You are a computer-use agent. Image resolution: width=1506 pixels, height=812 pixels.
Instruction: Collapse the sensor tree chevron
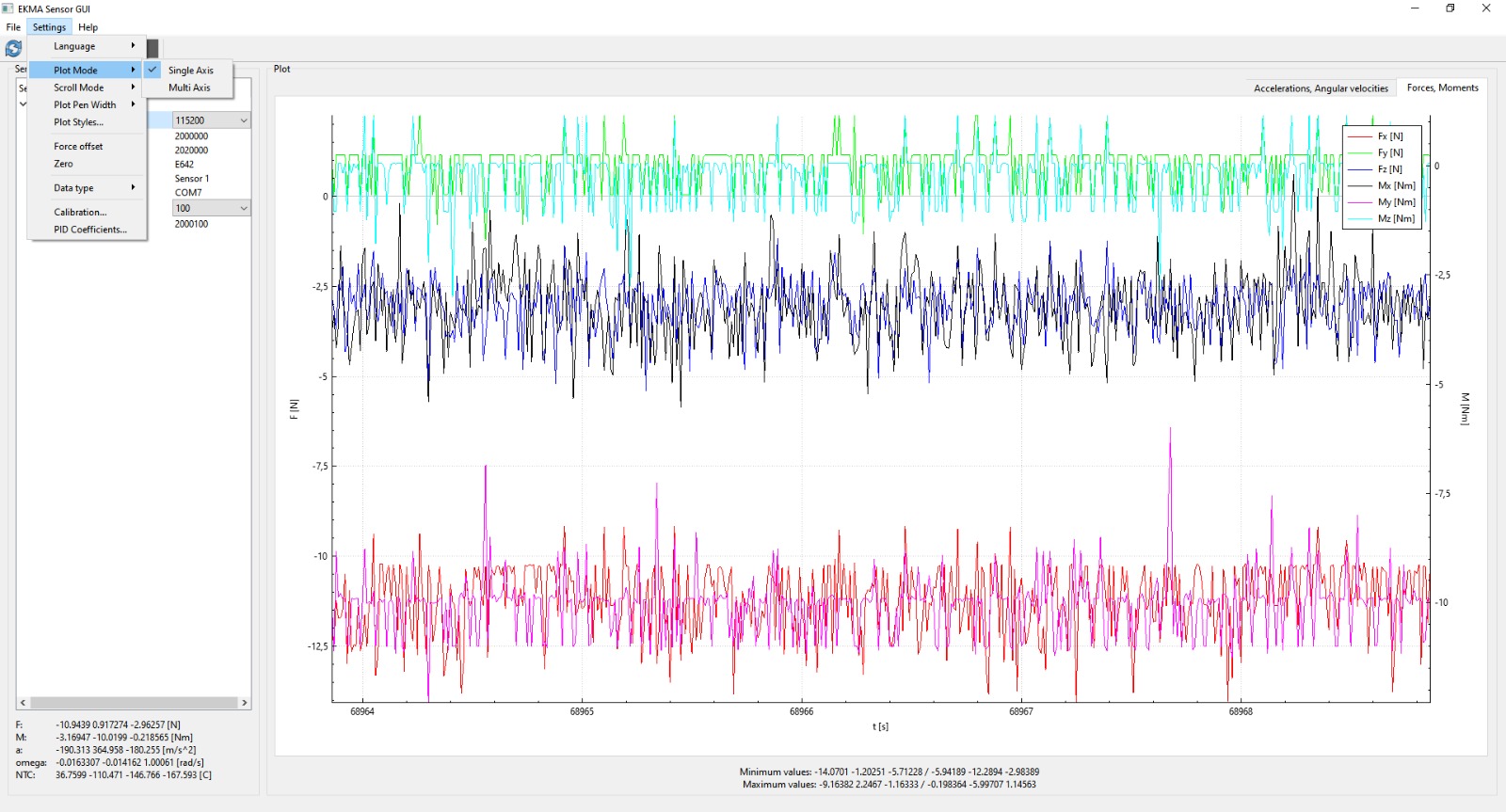[23, 104]
